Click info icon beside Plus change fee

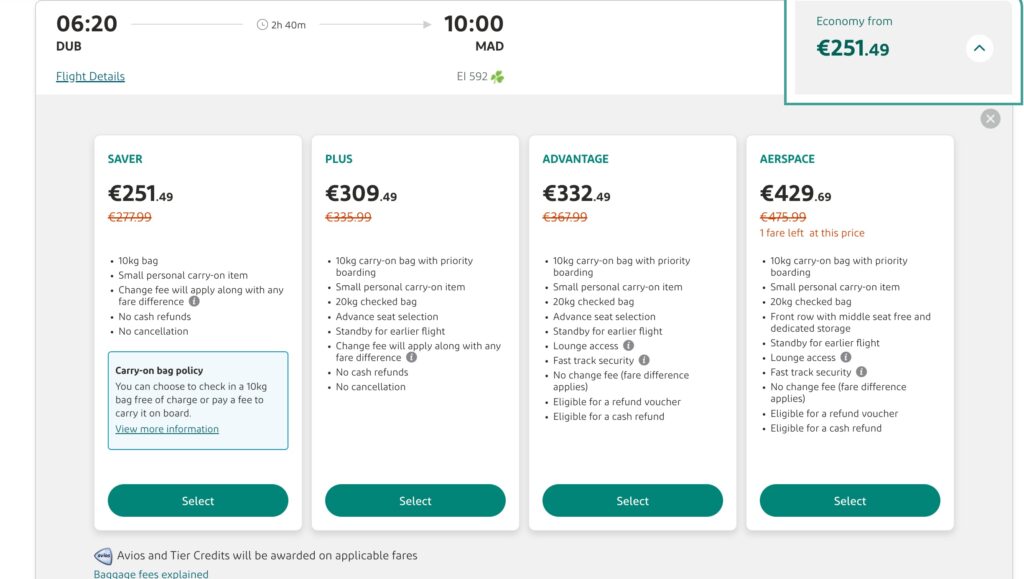click(x=411, y=357)
